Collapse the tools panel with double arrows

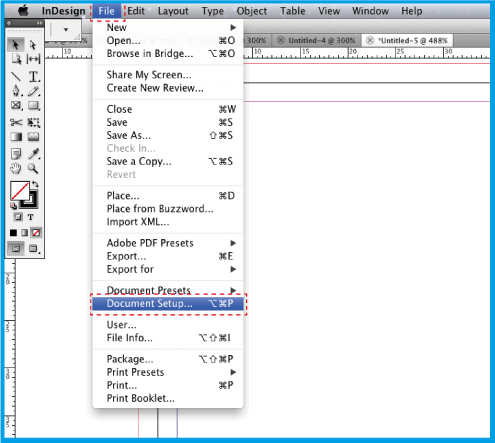click(x=40, y=23)
